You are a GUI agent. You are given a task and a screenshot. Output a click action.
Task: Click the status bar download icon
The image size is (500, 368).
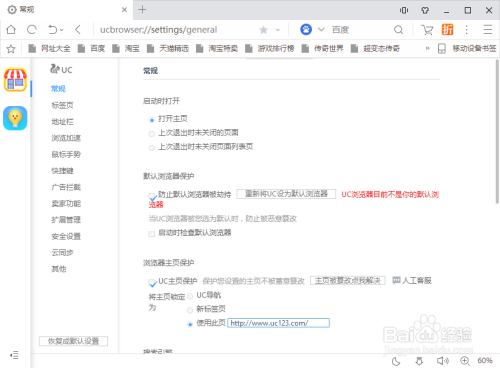click(419, 361)
